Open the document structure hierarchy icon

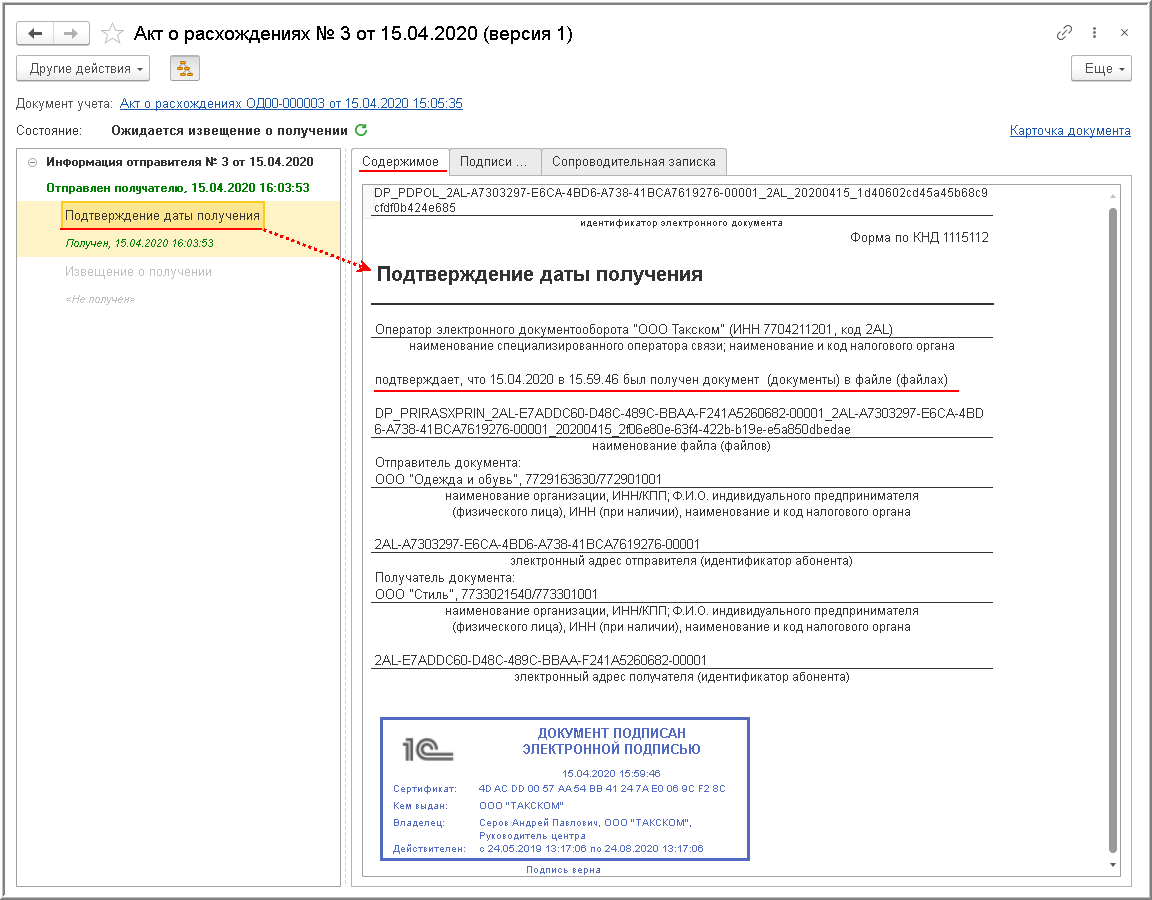point(184,68)
